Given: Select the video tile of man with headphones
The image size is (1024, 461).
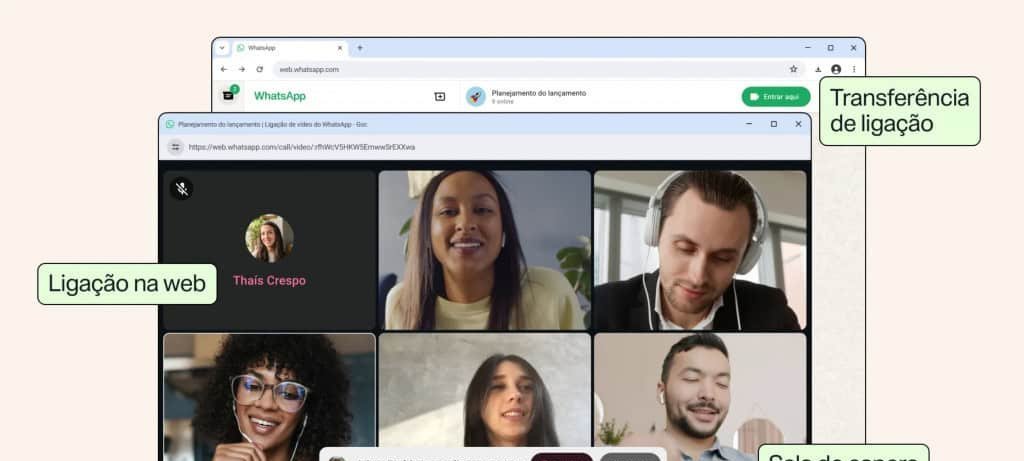Looking at the screenshot, I should point(700,250).
